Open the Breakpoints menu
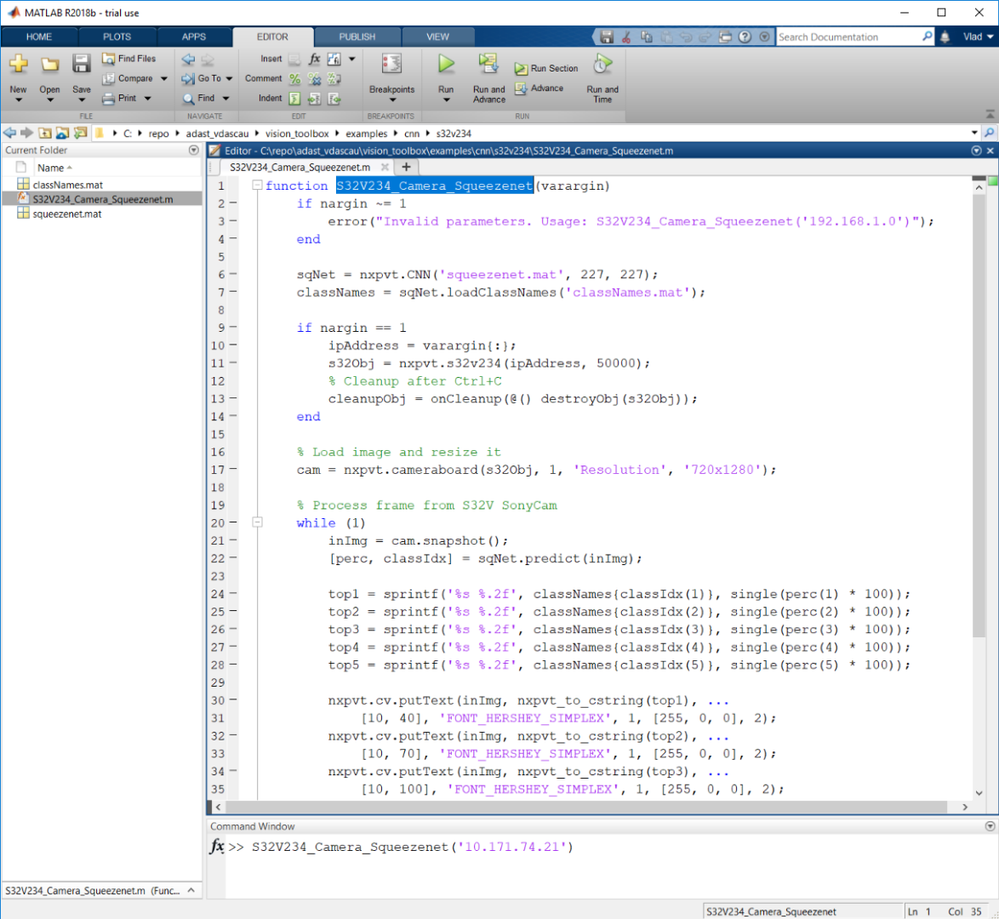 pos(392,78)
